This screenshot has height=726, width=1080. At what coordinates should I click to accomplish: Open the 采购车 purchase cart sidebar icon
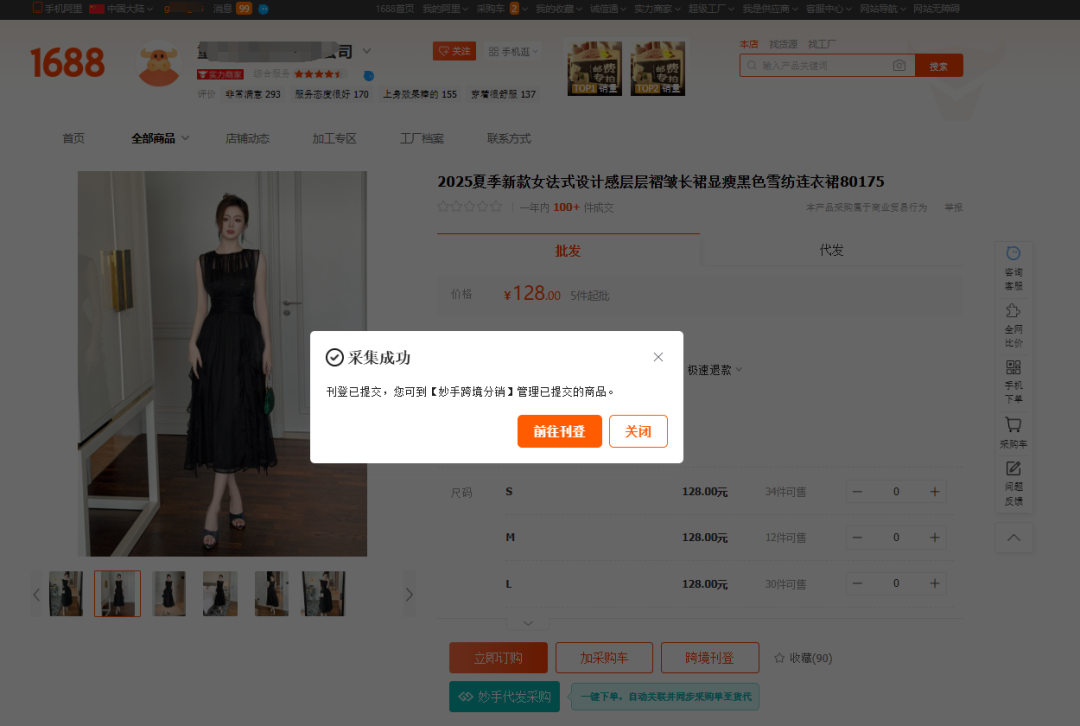[1014, 430]
